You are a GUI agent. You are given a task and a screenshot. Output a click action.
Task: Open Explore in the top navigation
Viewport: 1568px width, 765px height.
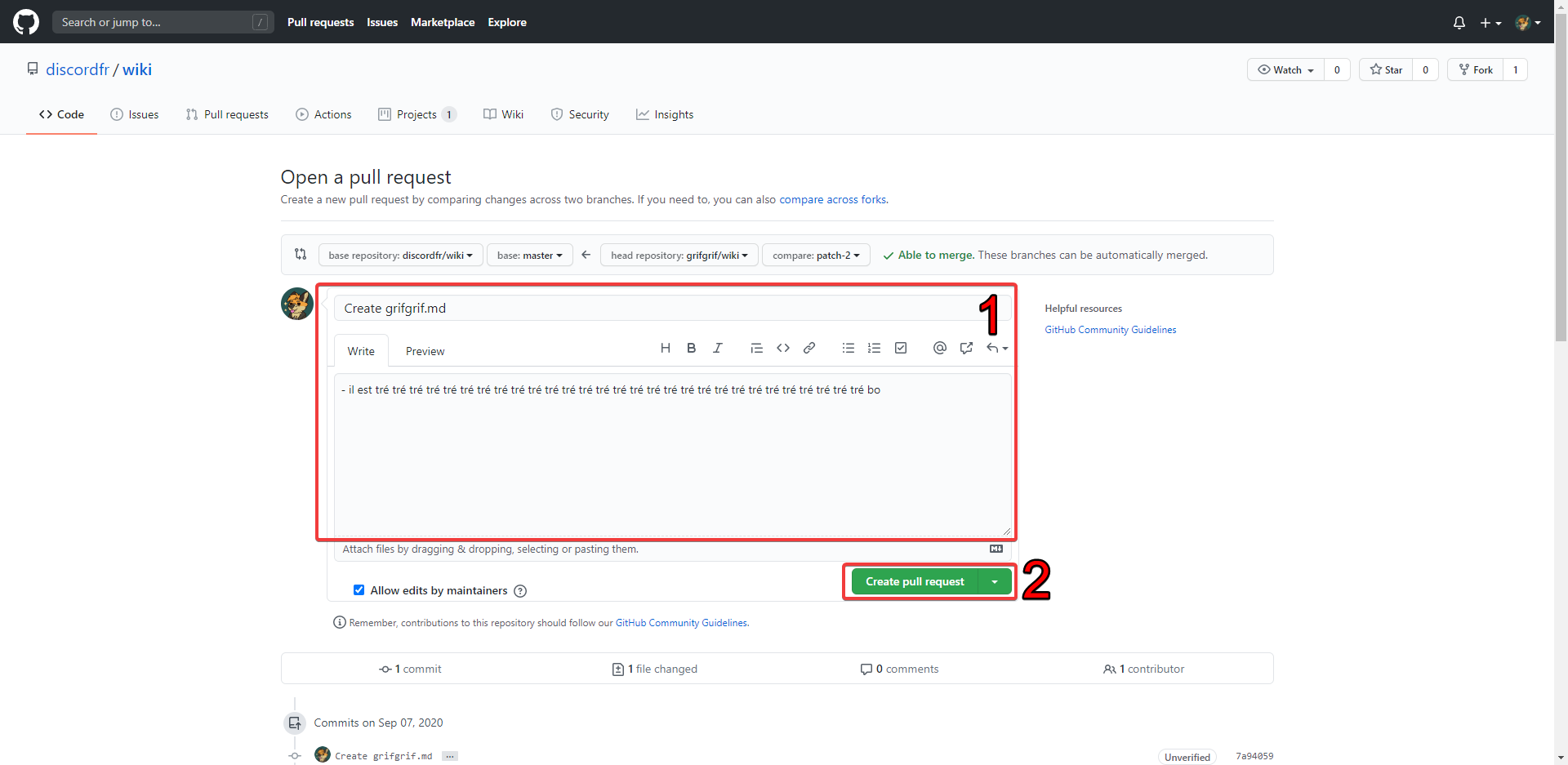click(x=507, y=22)
